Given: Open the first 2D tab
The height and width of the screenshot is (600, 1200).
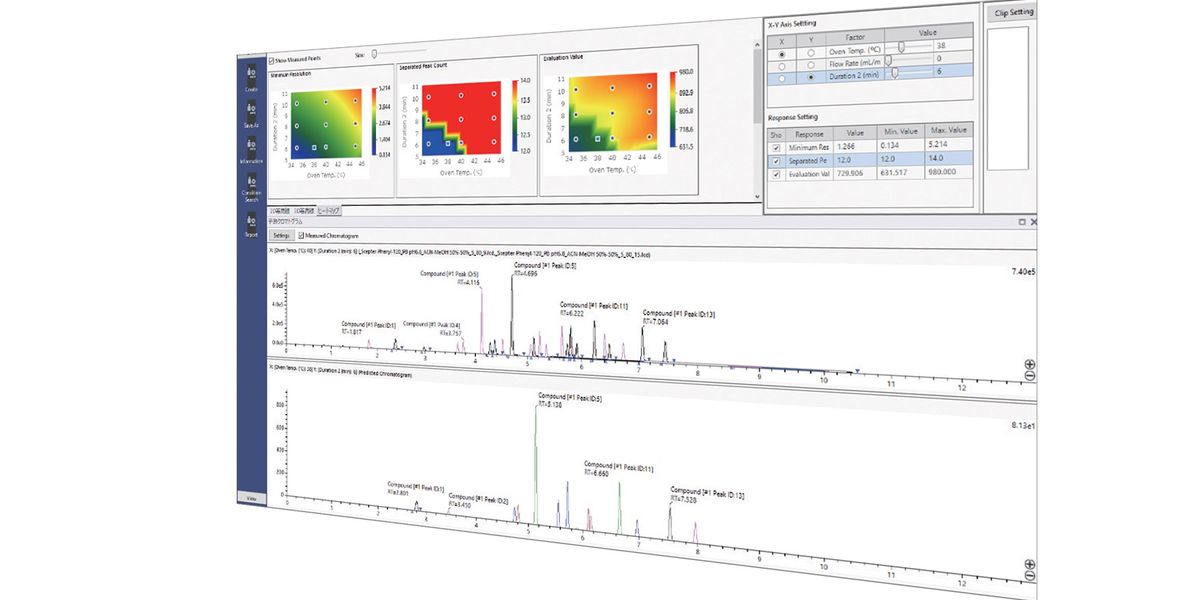Looking at the screenshot, I should 280,211.
